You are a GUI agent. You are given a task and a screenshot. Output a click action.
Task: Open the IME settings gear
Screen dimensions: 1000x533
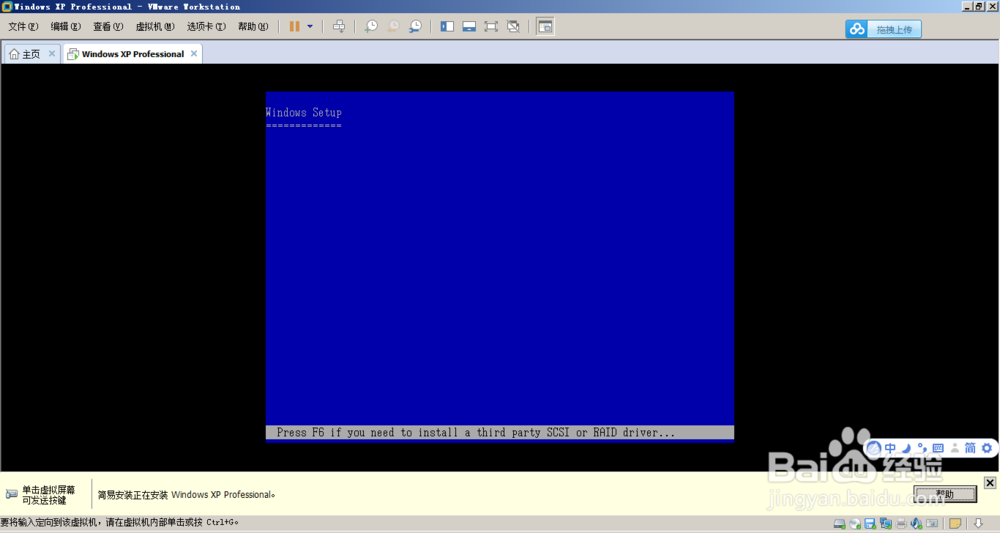point(987,448)
